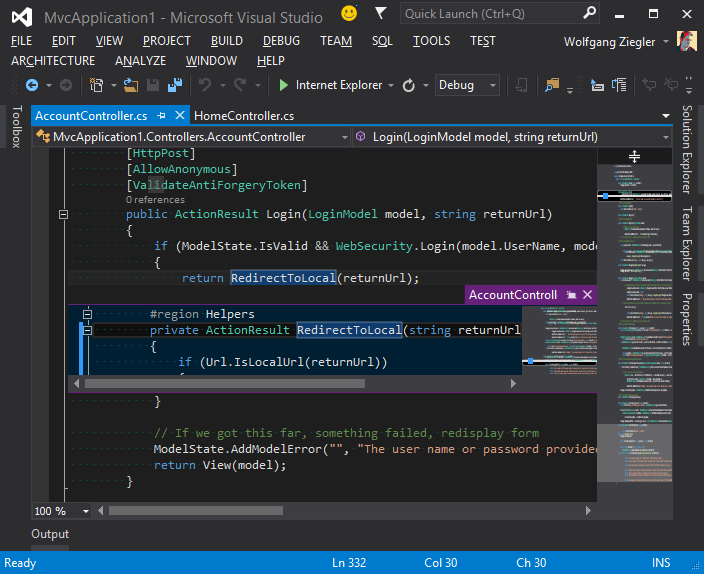Click the Open File folder icon
704x574 pixels.
click(131, 85)
